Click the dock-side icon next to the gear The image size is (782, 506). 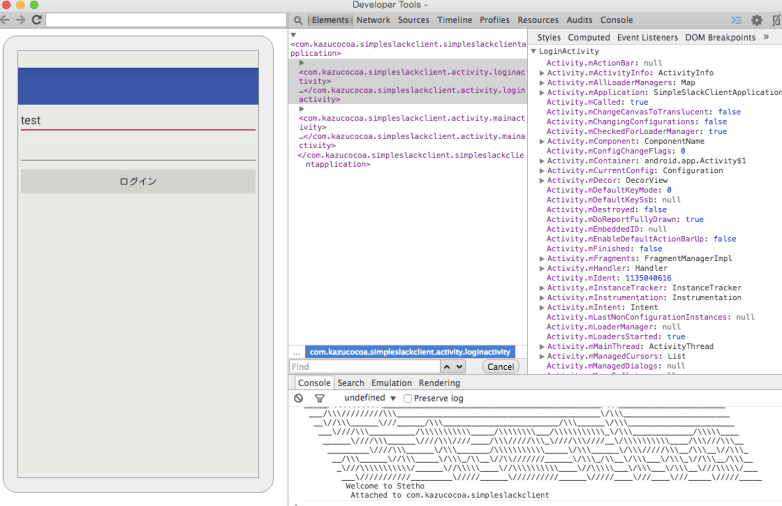776,20
